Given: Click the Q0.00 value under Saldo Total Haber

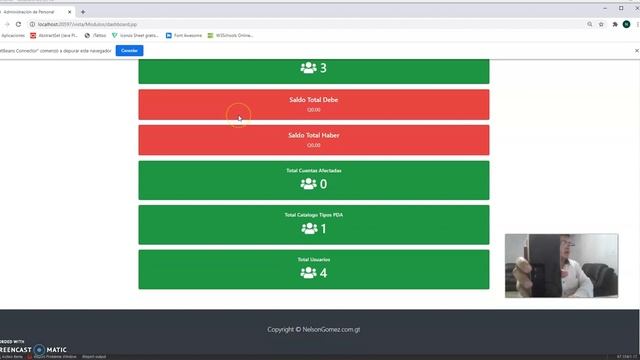Looking at the screenshot, I should tap(314, 145).
